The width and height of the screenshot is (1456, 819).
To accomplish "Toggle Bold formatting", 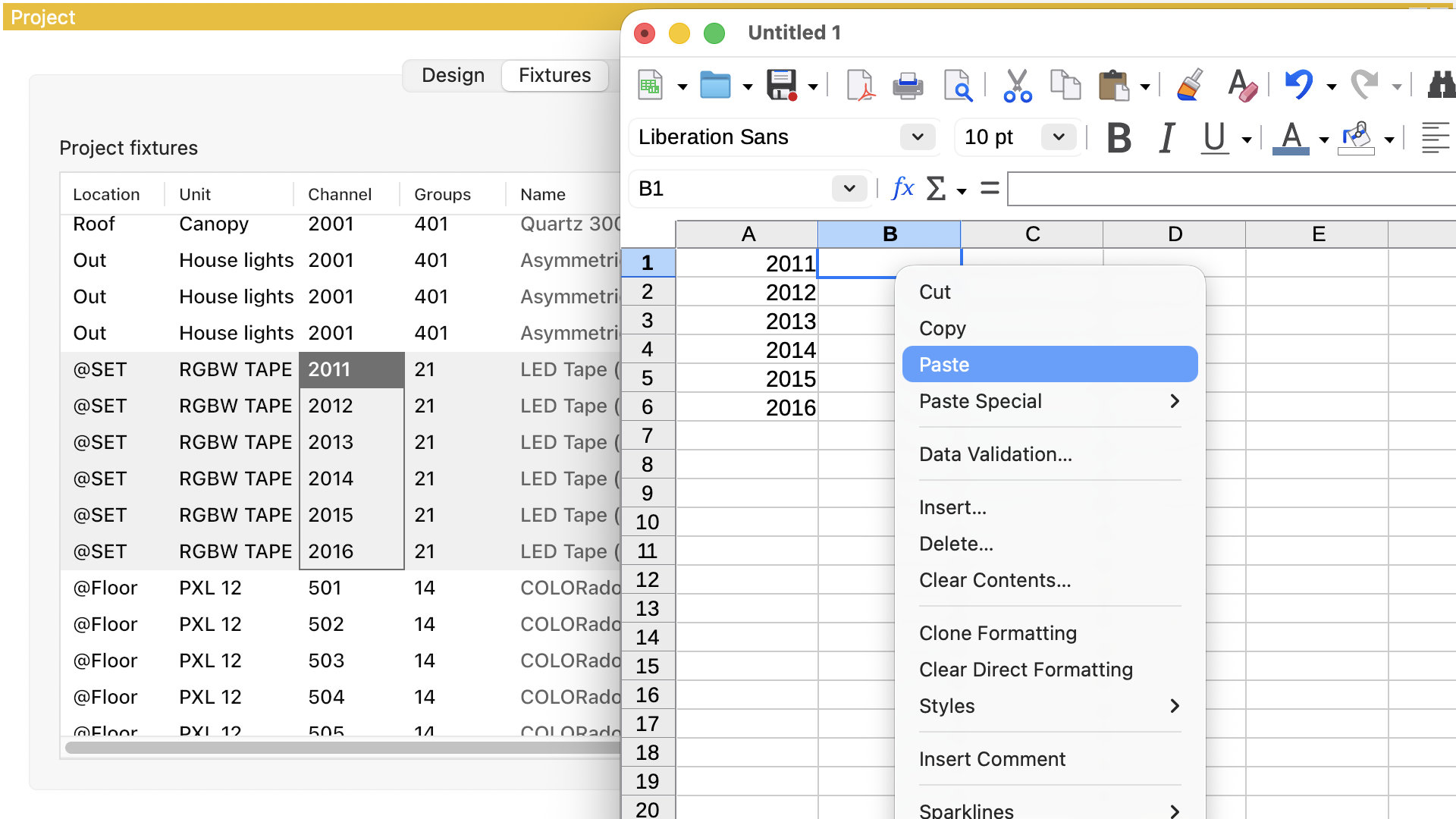I will point(1119,138).
